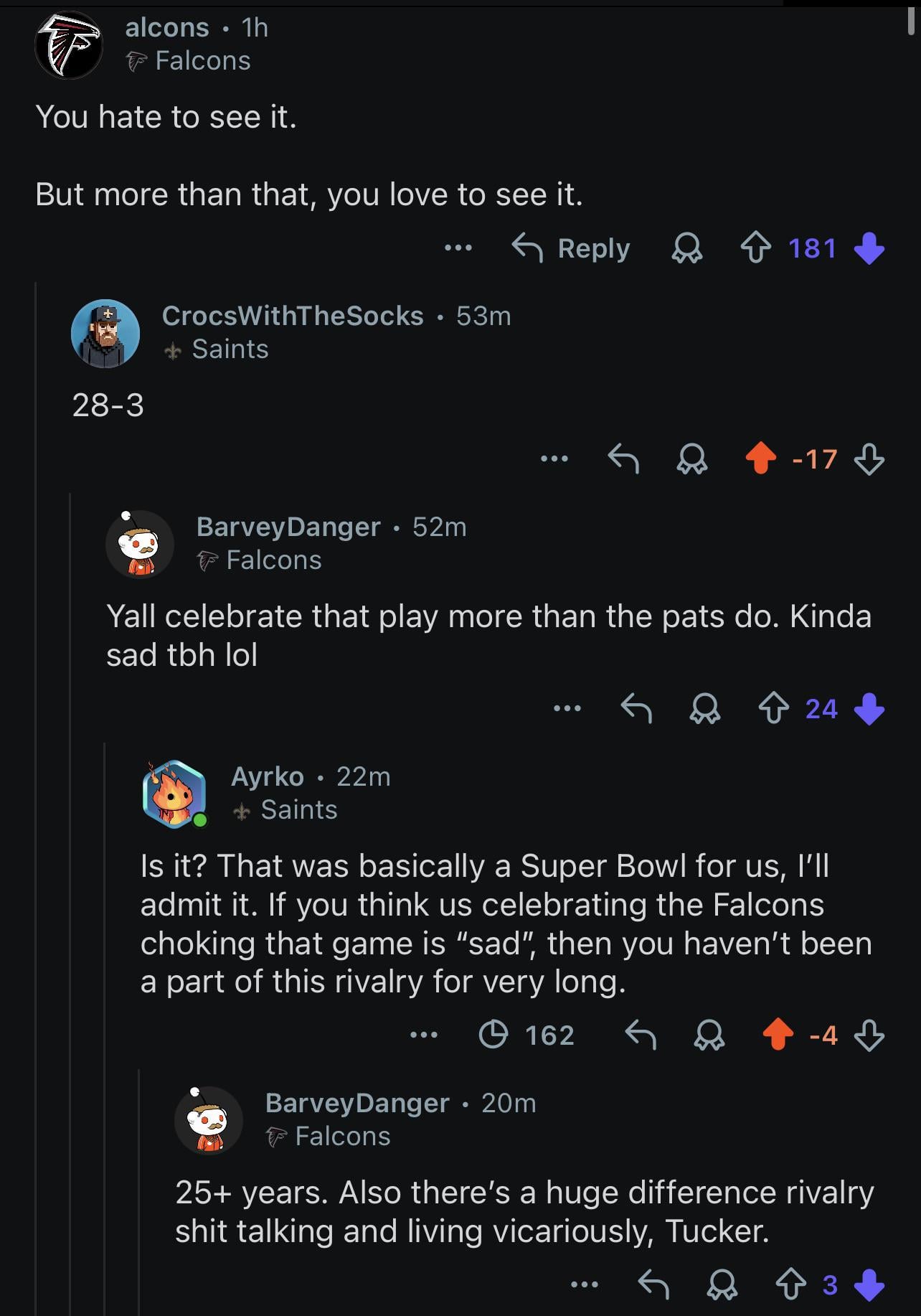Open CrocsWithTheSocks' user profile

[292, 316]
